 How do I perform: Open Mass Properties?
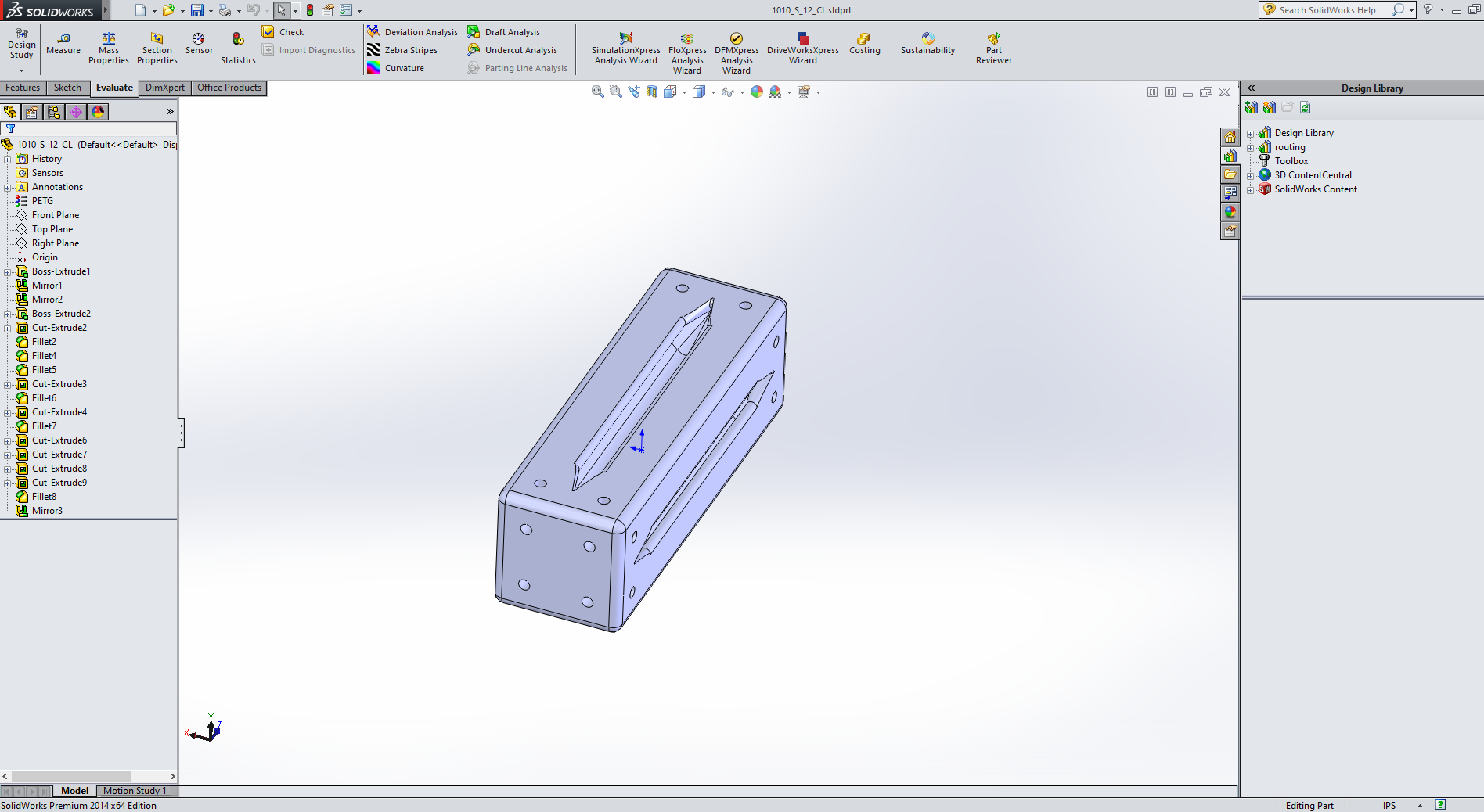[108, 49]
